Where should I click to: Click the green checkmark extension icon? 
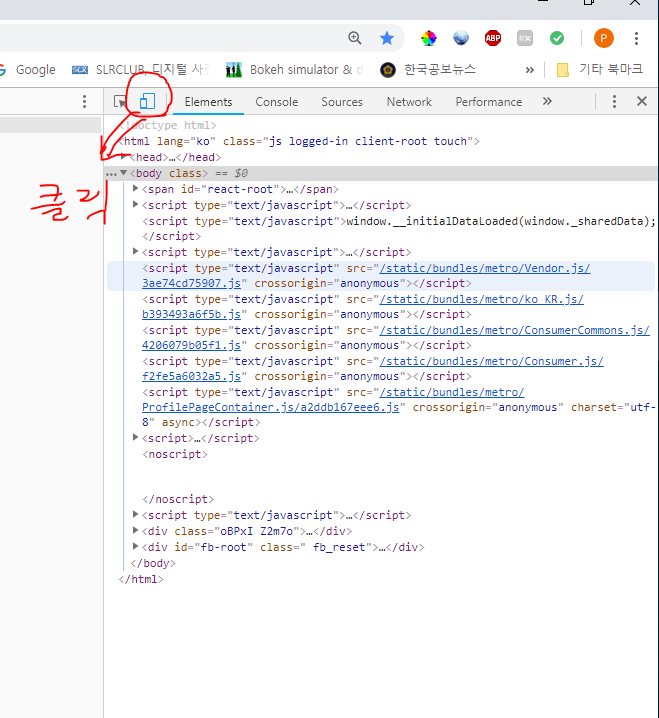pos(557,38)
